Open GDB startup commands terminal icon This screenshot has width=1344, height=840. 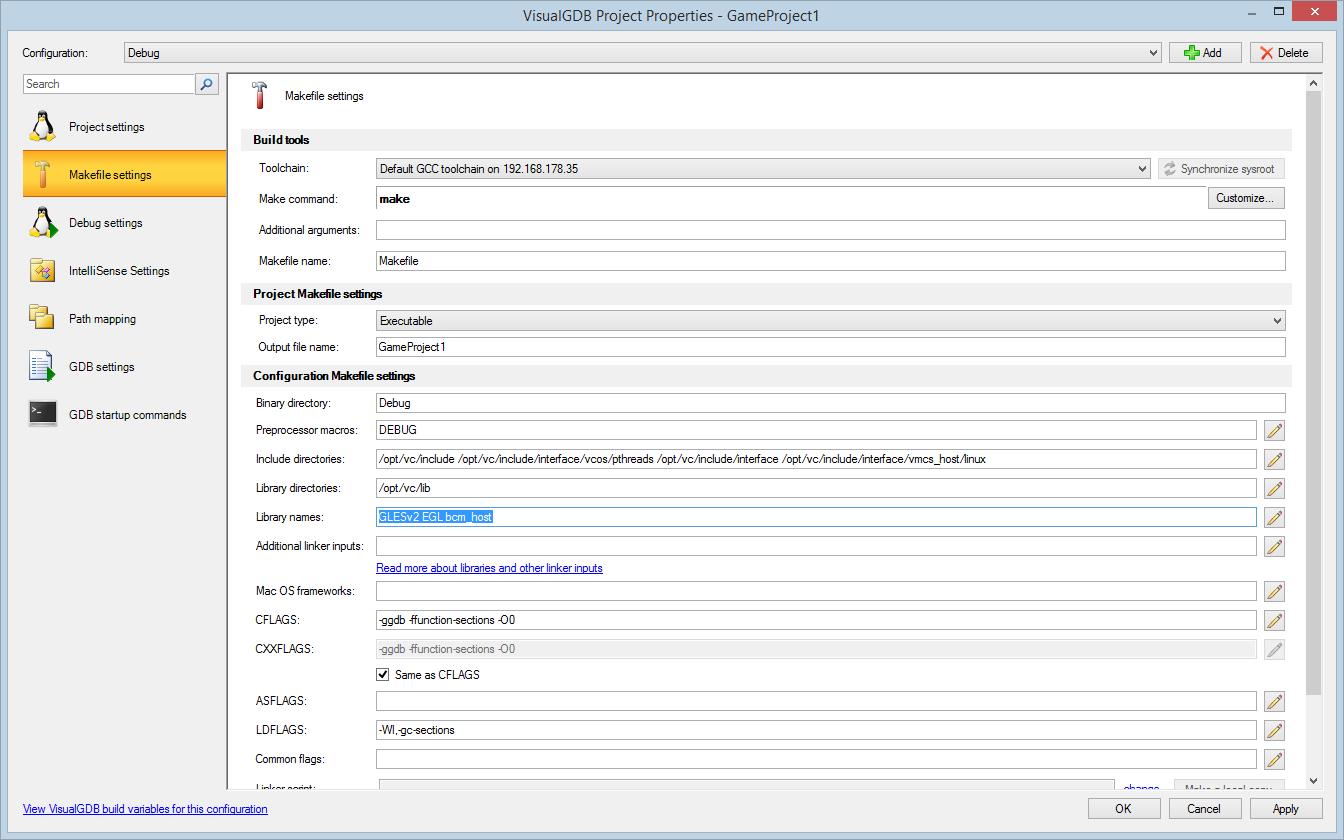(x=42, y=413)
